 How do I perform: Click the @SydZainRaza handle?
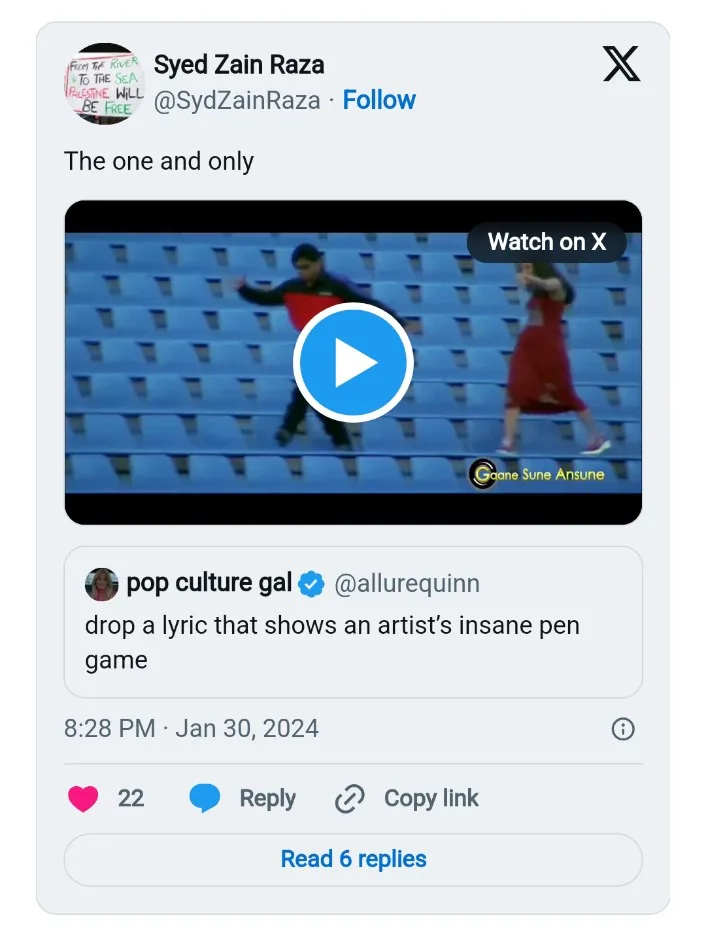tap(237, 100)
